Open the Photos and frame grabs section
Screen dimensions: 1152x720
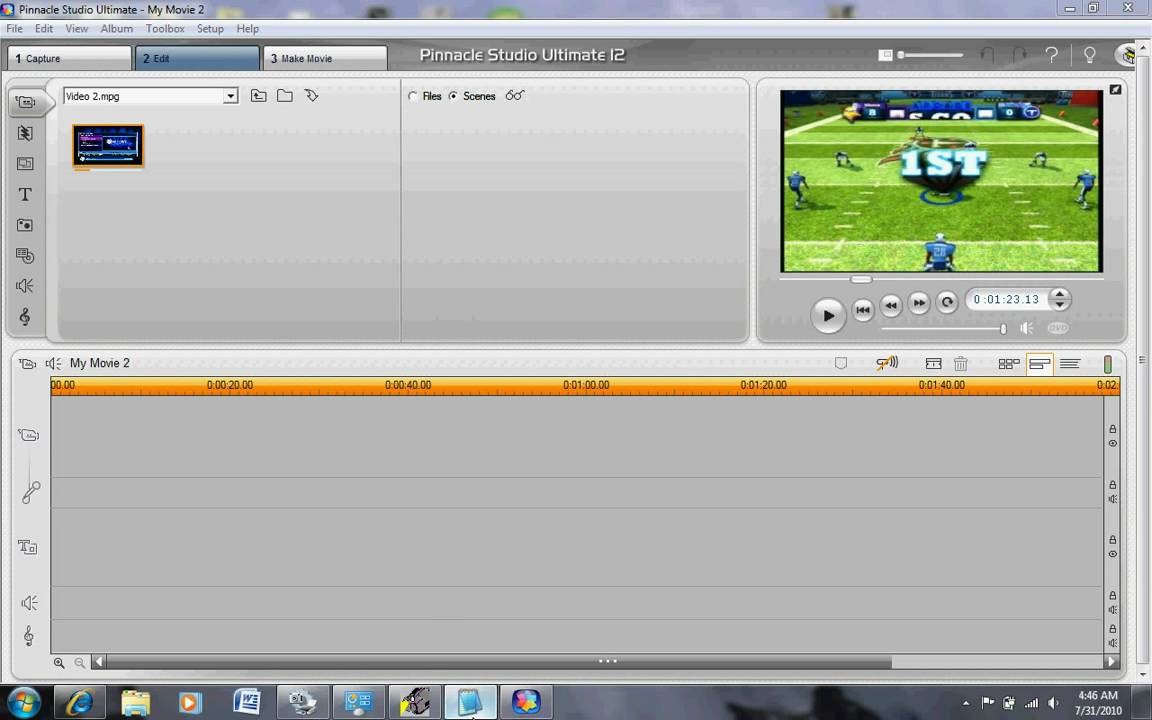(x=25, y=225)
